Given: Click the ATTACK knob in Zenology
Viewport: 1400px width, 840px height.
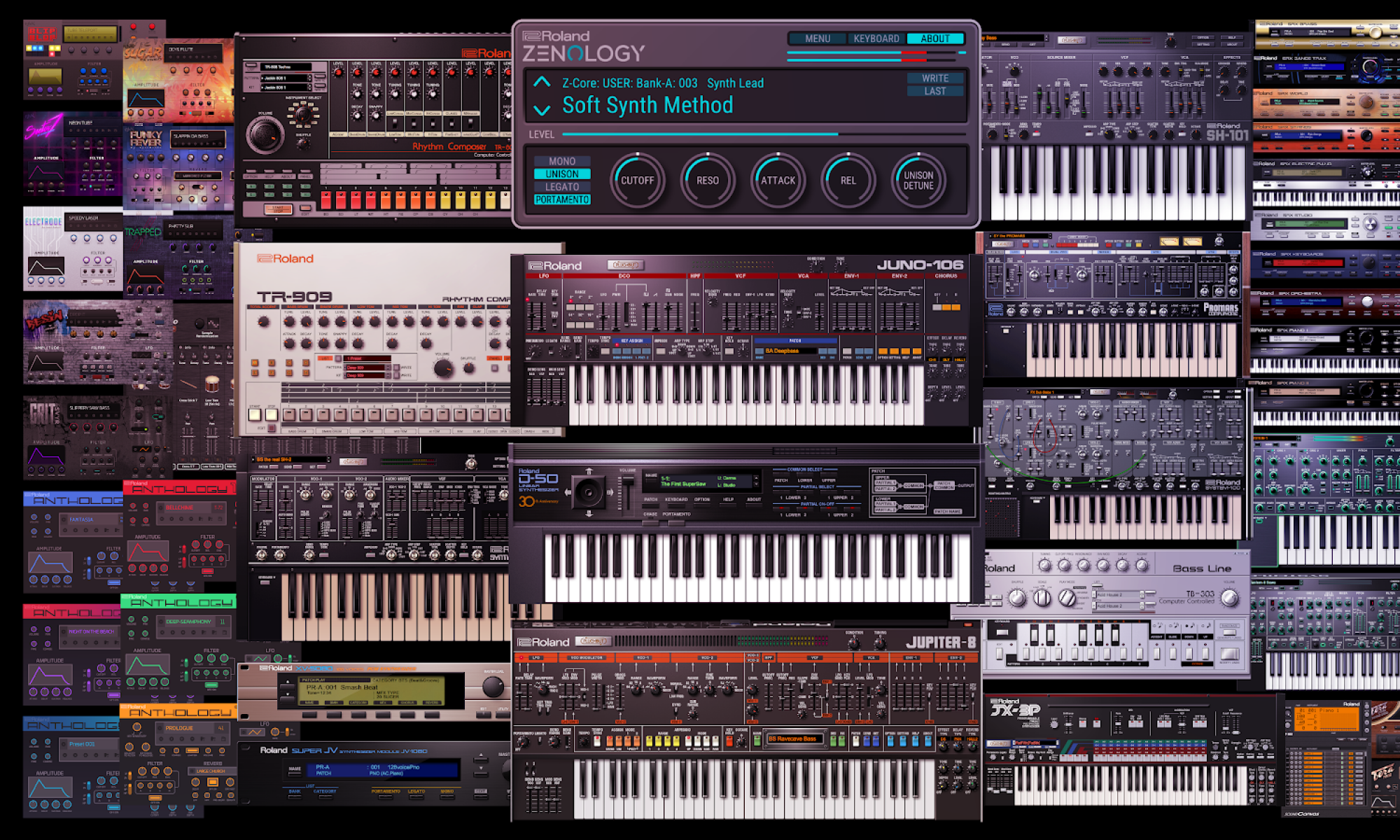Looking at the screenshot, I should 778,181.
